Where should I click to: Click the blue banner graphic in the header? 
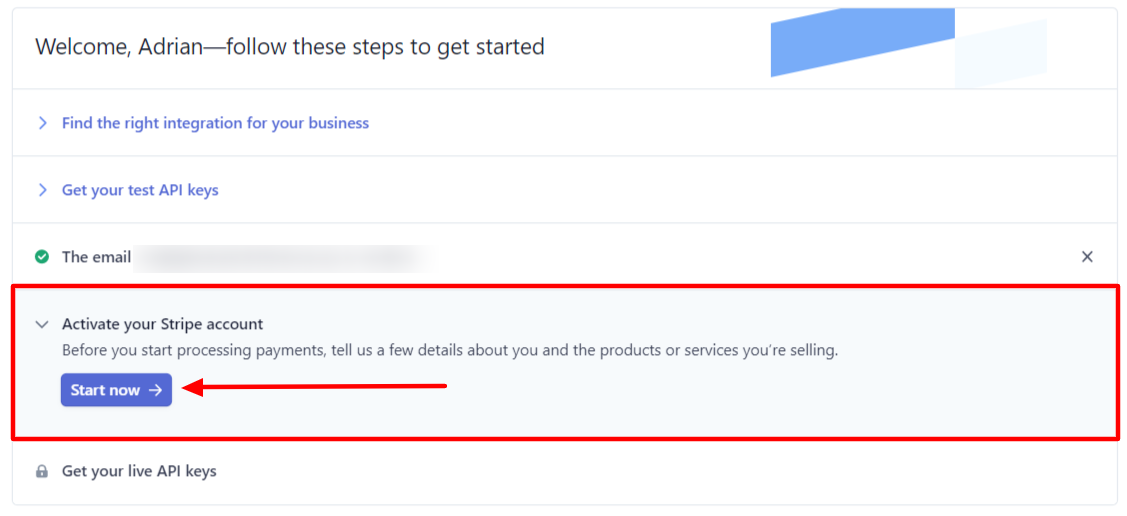coord(860,42)
